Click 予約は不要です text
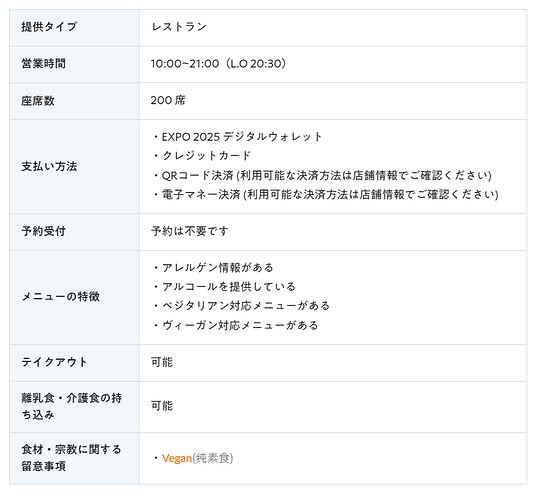 coord(190,231)
